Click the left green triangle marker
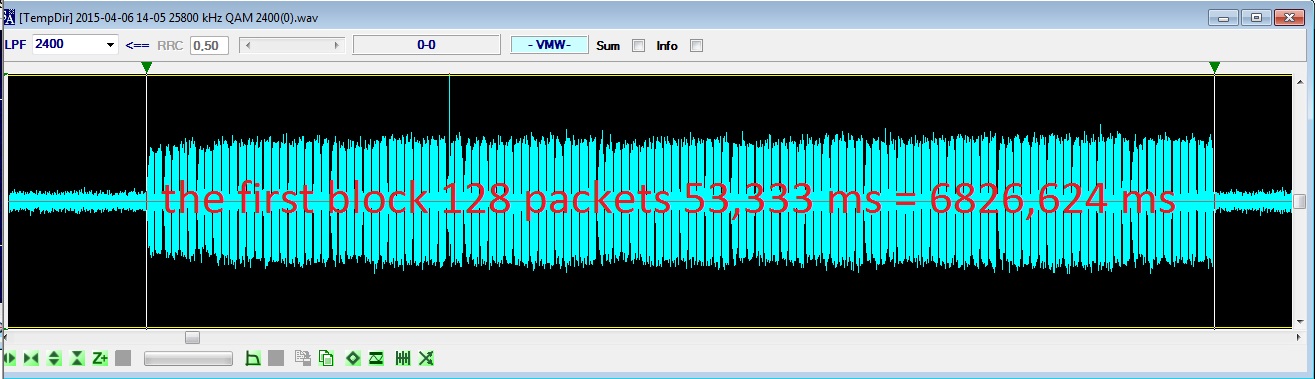The width and height of the screenshot is (1315, 379). click(x=147, y=67)
